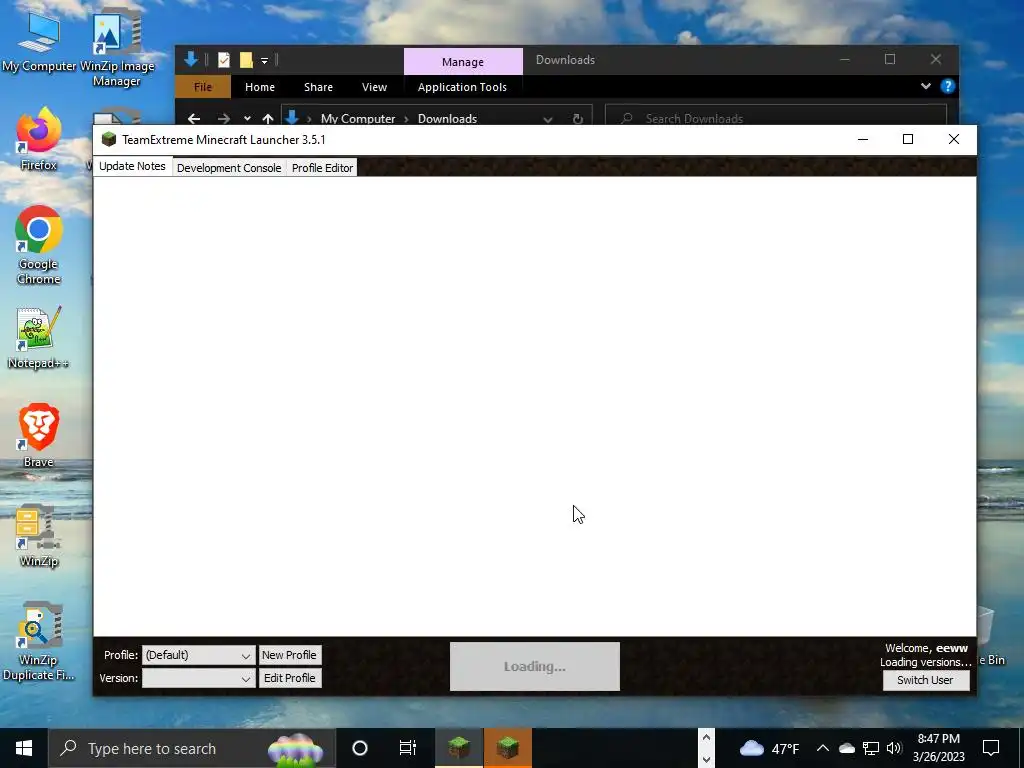Click Explorer properties quick access icon

[223, 60]
